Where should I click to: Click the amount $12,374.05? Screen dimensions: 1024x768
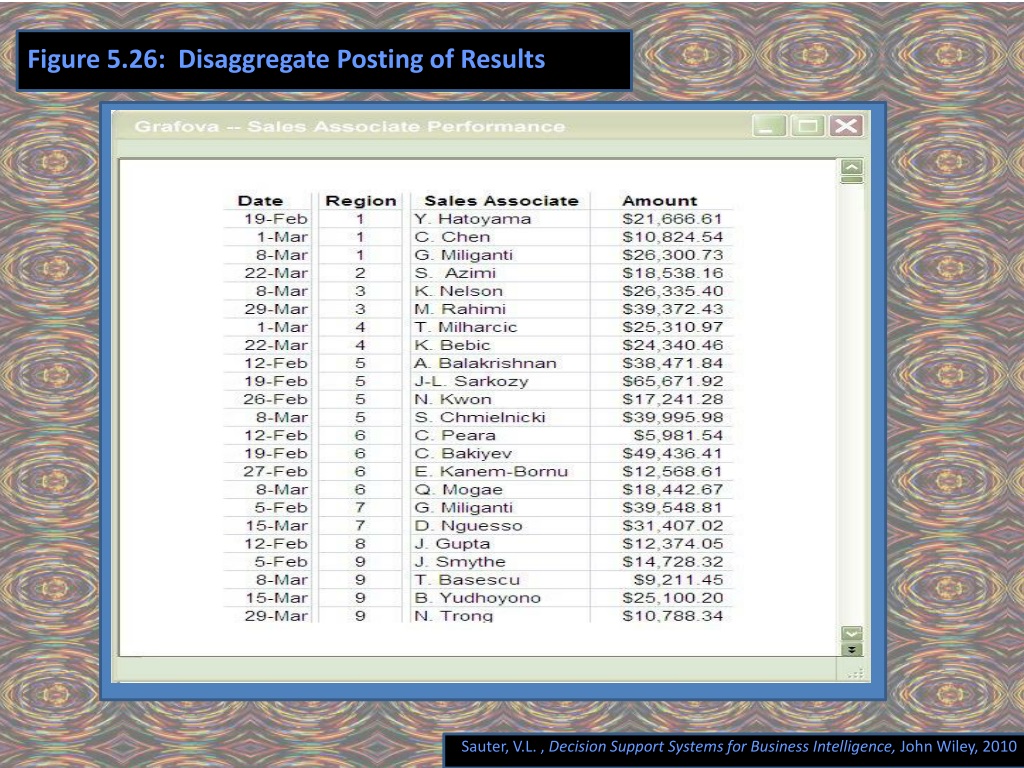(672, 544)
